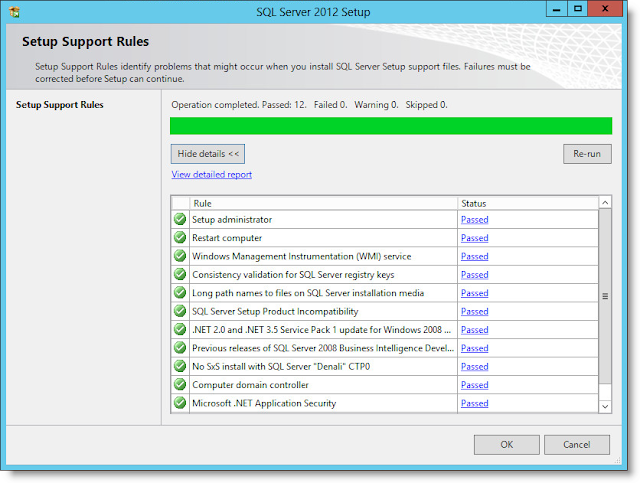Image resolution: width=640 pixels, height=483 pixels.
Task: Confirm with the OK button
Action: tap(507, 445)
